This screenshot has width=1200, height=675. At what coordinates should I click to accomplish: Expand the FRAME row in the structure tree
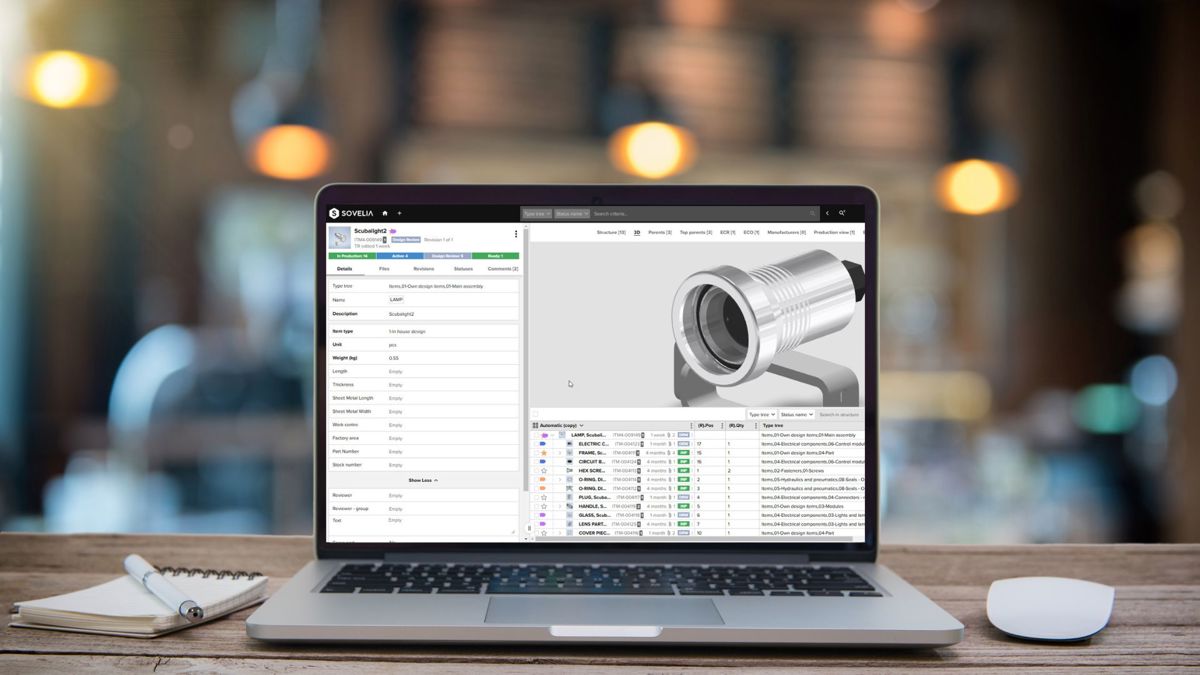coord(559,452)
